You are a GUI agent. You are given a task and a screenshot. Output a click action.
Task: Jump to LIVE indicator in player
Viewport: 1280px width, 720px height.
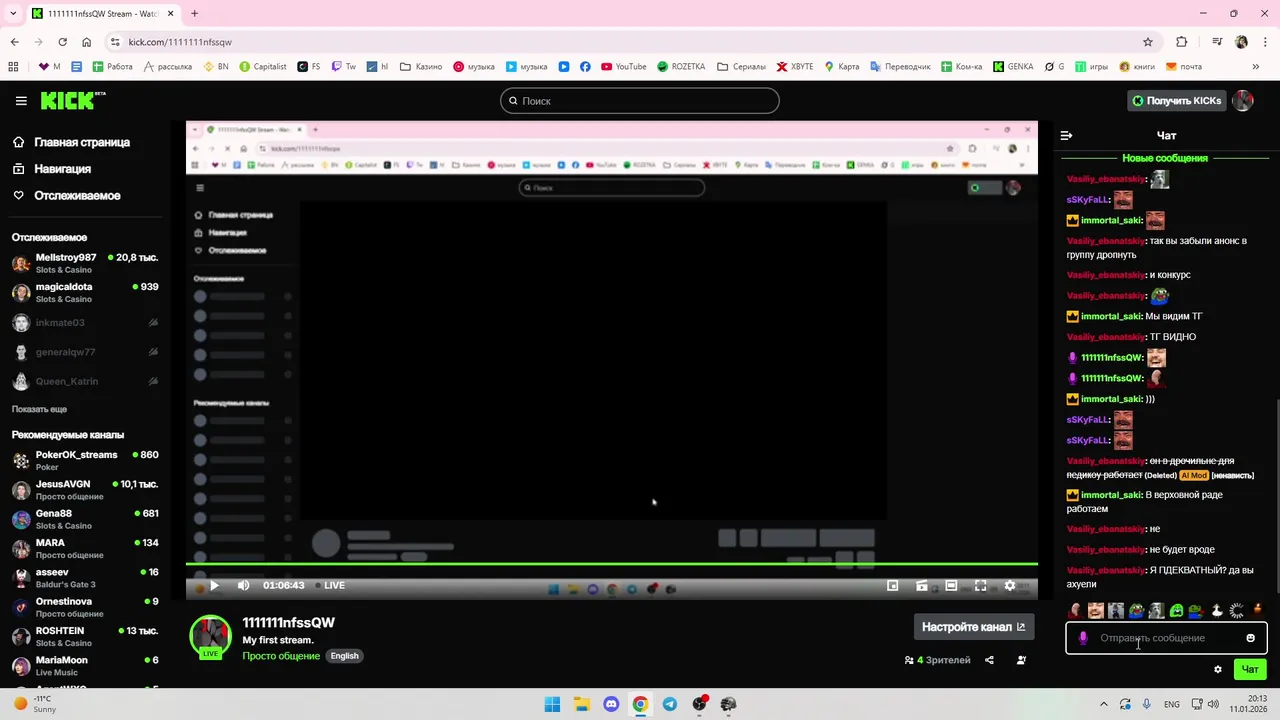point(330,586)
